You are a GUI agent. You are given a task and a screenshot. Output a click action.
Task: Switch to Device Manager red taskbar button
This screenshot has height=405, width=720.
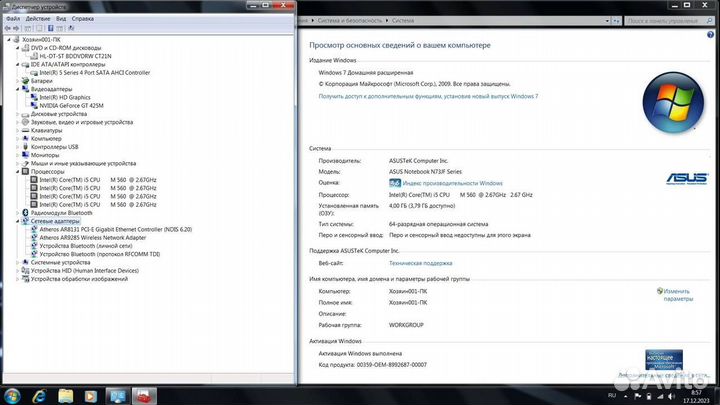coord(144,396)
